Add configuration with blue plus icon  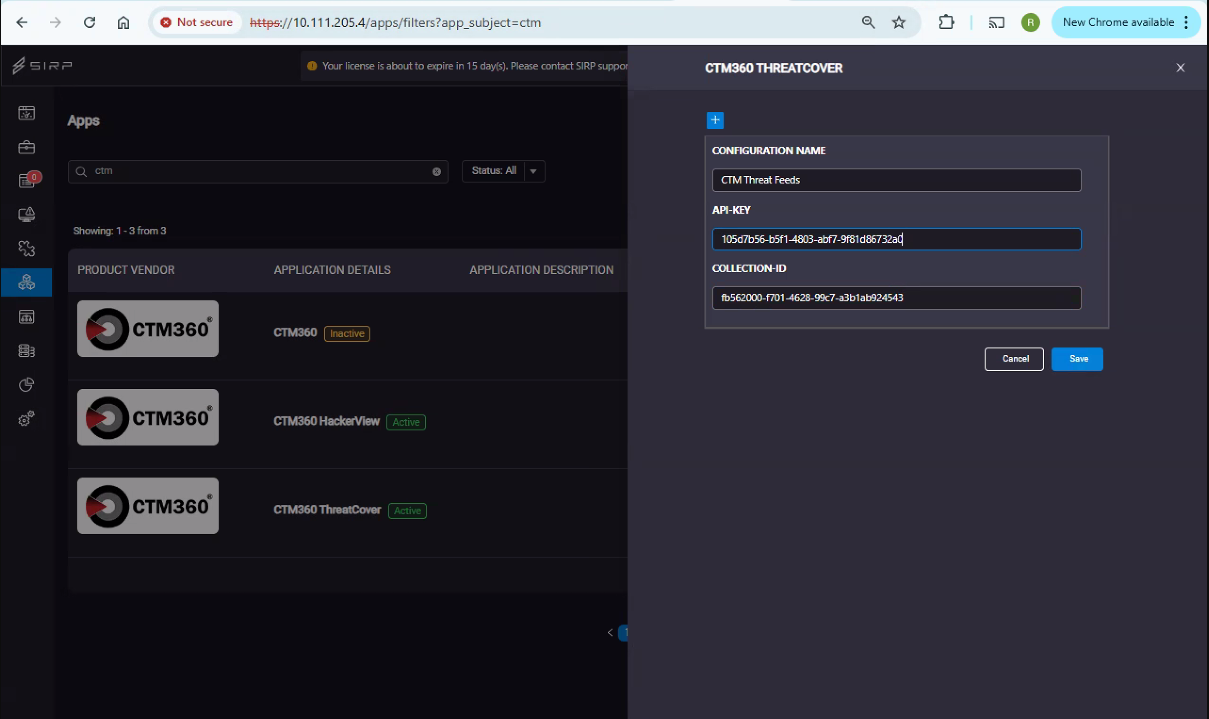coord(715,120)
